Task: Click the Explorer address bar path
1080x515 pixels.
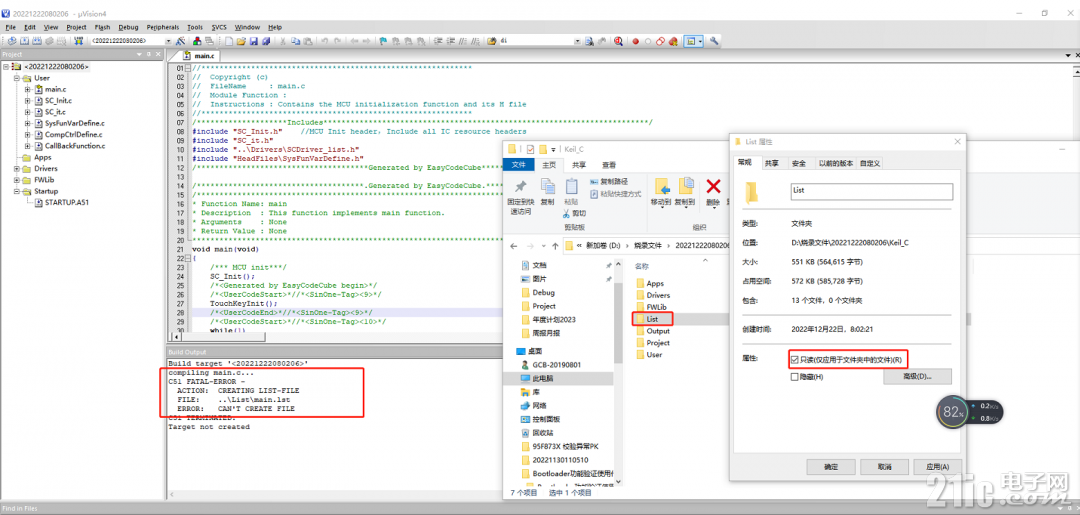Action: coord(644,246)
